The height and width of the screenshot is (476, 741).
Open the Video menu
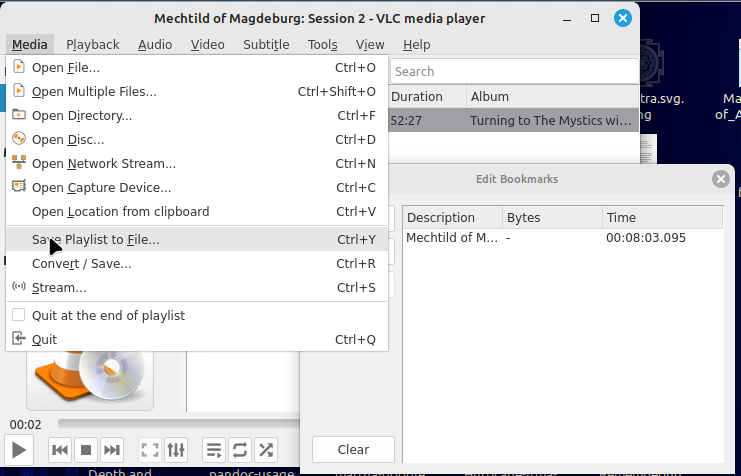click(207, 45)
